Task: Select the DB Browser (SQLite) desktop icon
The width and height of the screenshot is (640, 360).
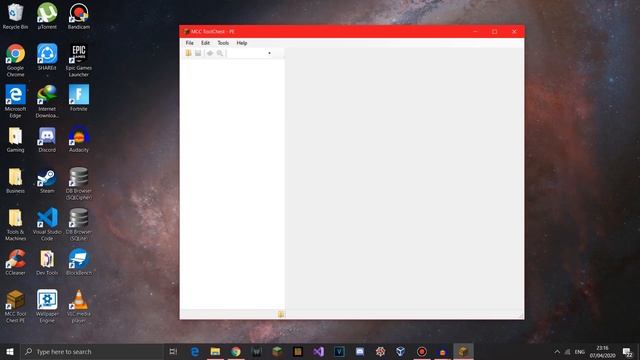Action: coord(79,224)
